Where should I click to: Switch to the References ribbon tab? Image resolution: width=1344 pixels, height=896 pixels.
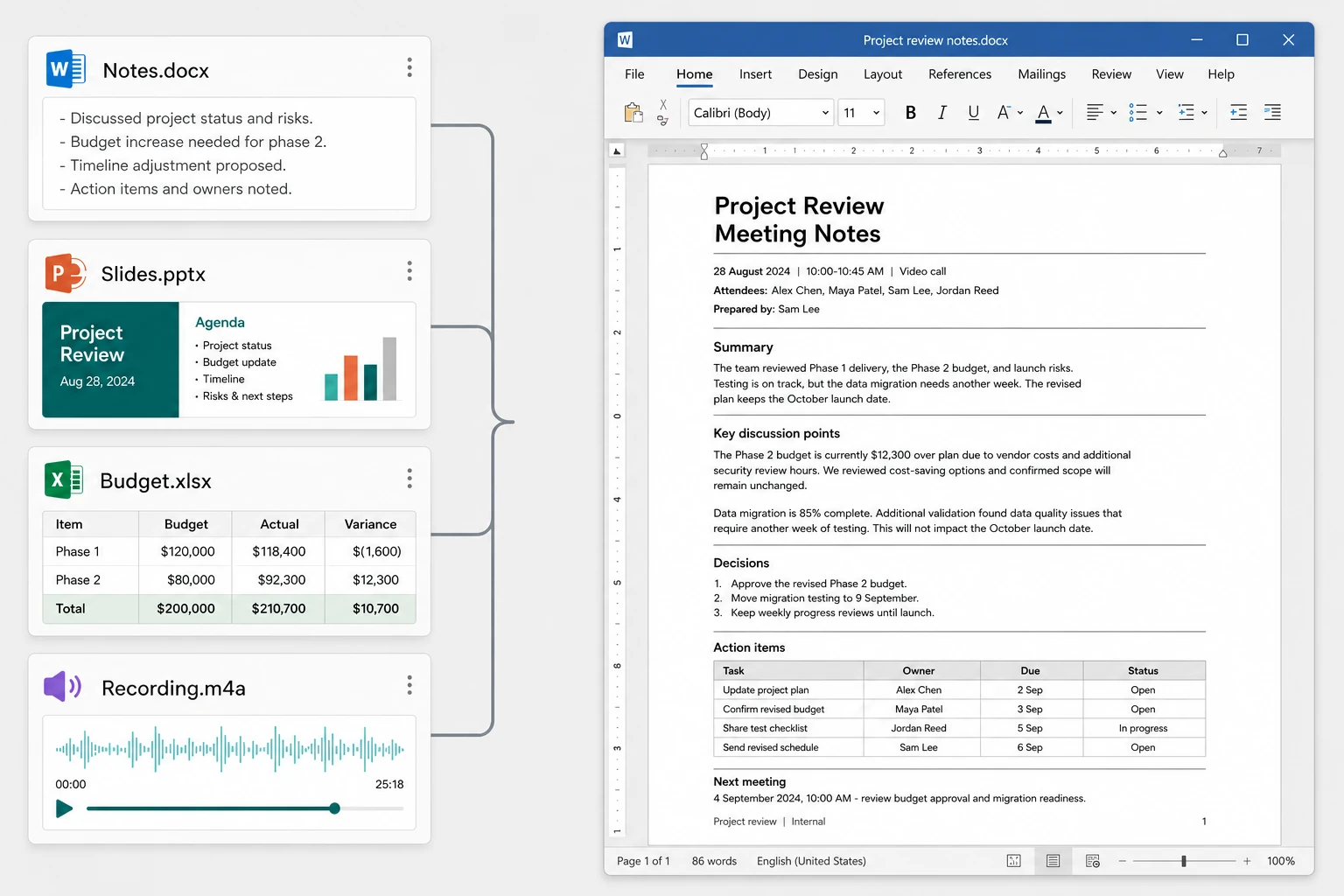(959, 74)
